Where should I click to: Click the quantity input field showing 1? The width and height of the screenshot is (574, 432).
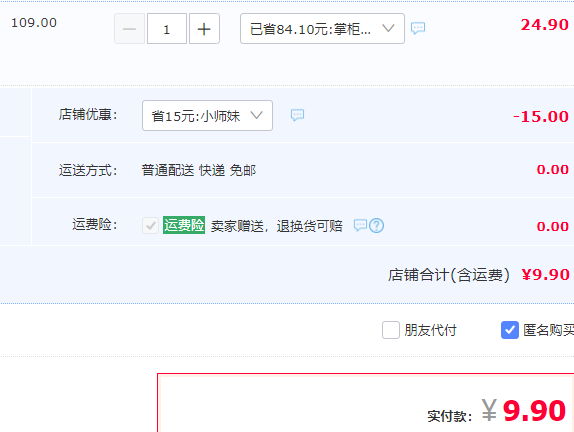pyautogui.click(x=167, y=29)
